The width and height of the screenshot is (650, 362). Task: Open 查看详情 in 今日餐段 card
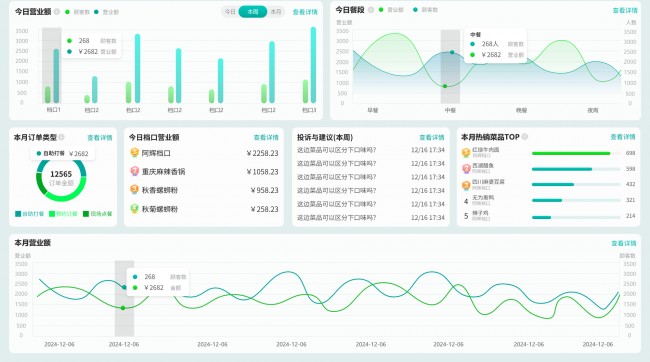click(625, 10)
